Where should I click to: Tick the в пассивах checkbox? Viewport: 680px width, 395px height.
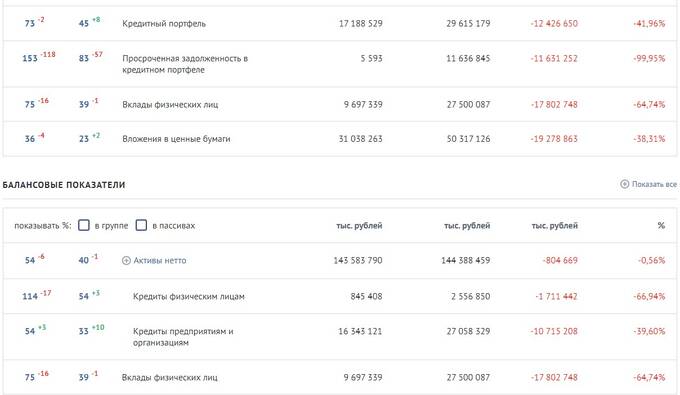point(141,225)
